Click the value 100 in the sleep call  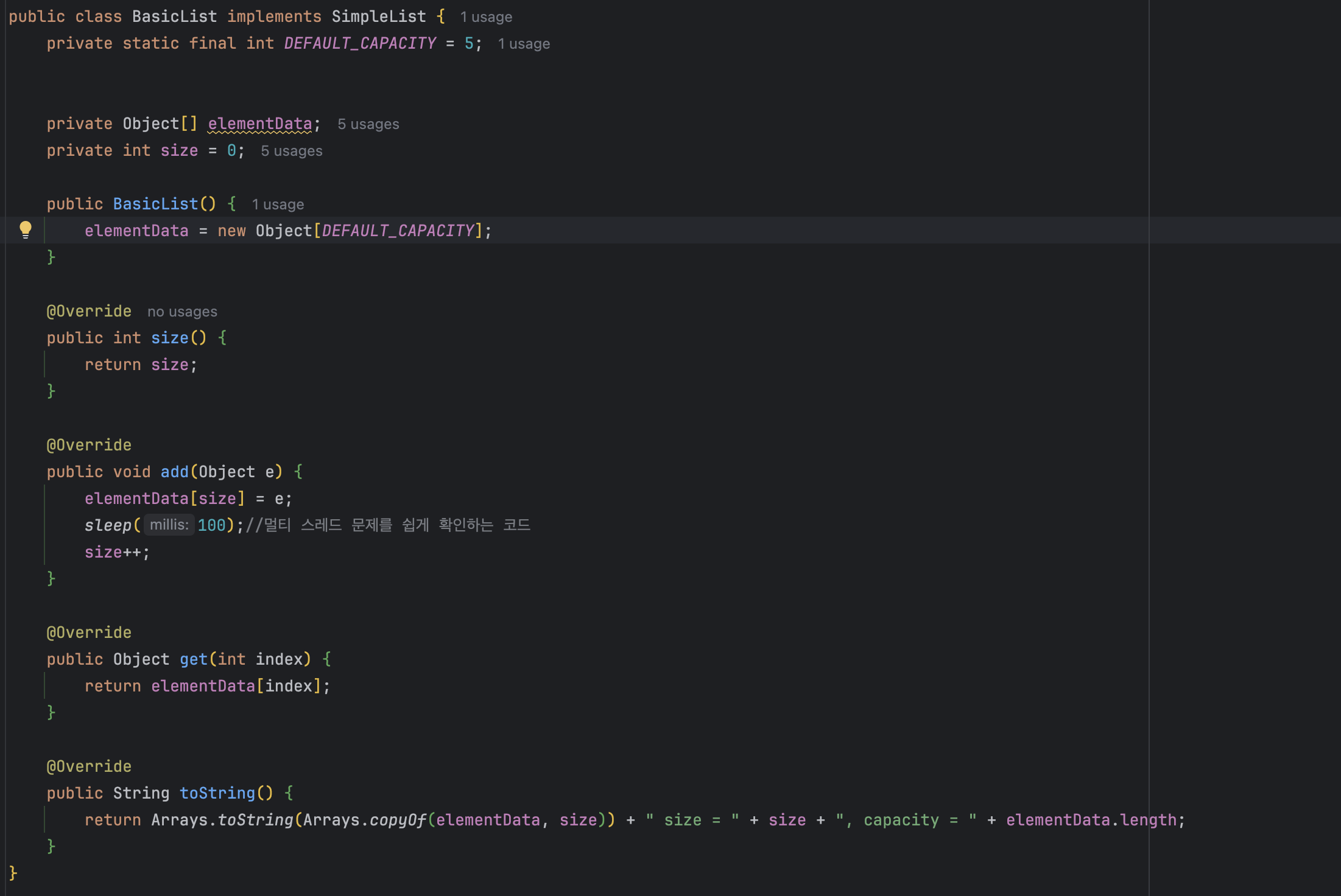tap(211, 525)
